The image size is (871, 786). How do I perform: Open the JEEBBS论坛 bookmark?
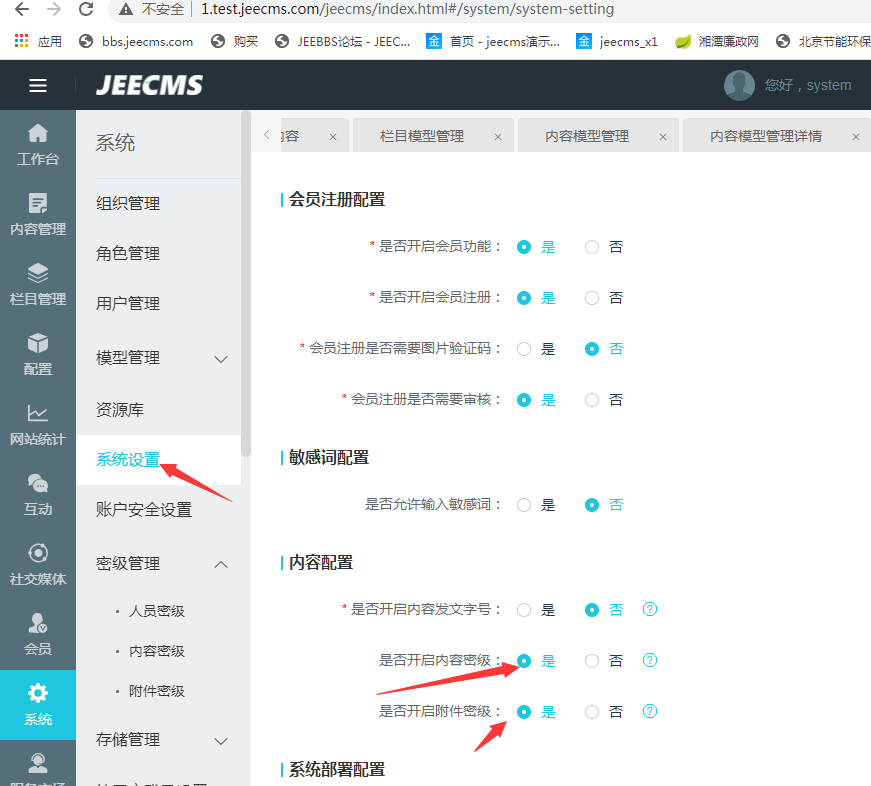click(343, 42)
